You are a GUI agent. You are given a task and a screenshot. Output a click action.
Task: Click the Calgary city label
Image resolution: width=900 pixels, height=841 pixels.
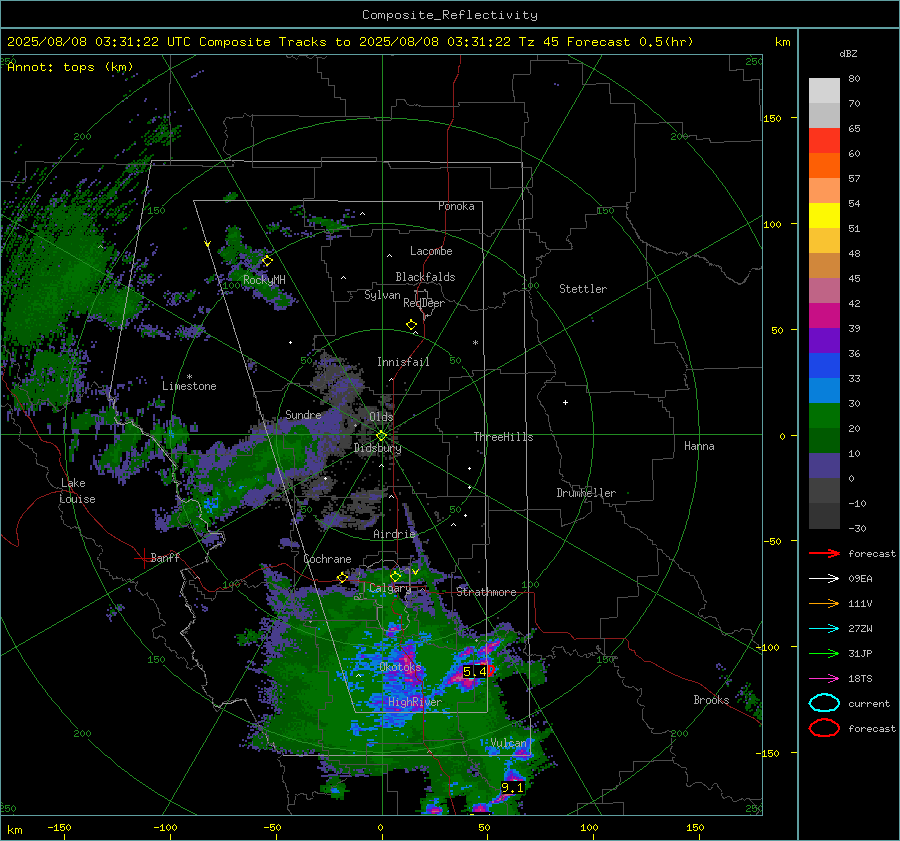[390, 588]
